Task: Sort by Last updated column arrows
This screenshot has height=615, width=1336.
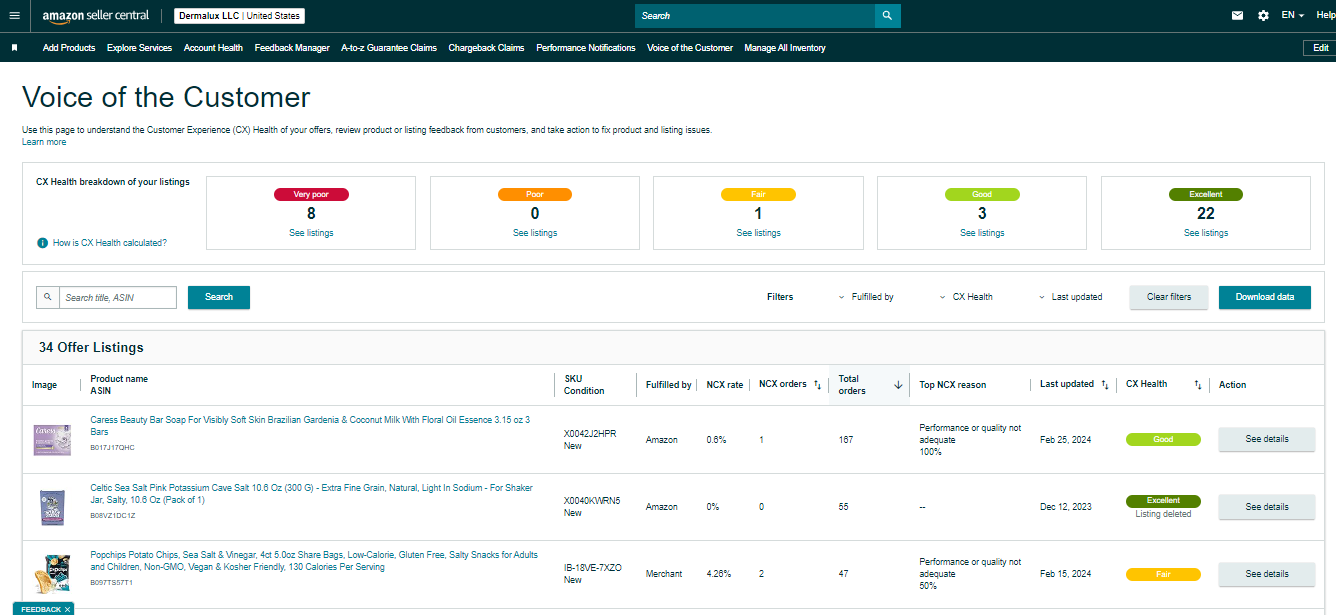Action: click(x=1105, y=385)
